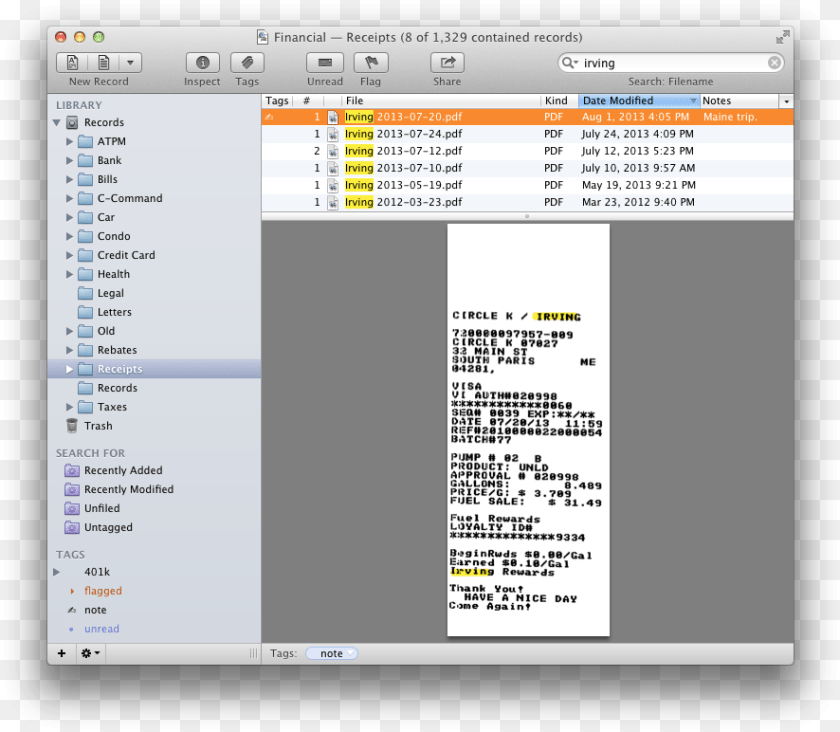Select Irving 2013-07-24.pdf row

(527, 134)
